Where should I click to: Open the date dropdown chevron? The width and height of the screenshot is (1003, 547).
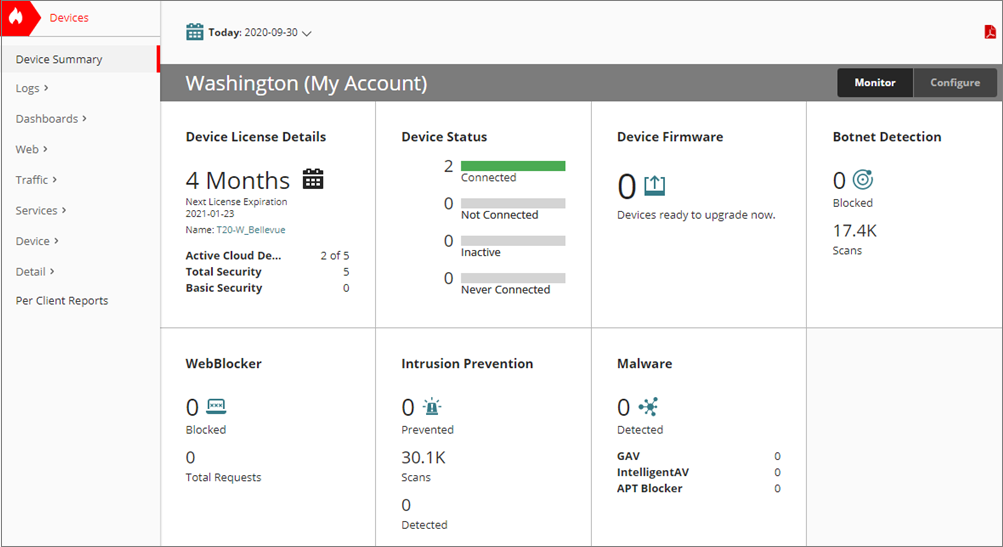click(x=306, y=33)
